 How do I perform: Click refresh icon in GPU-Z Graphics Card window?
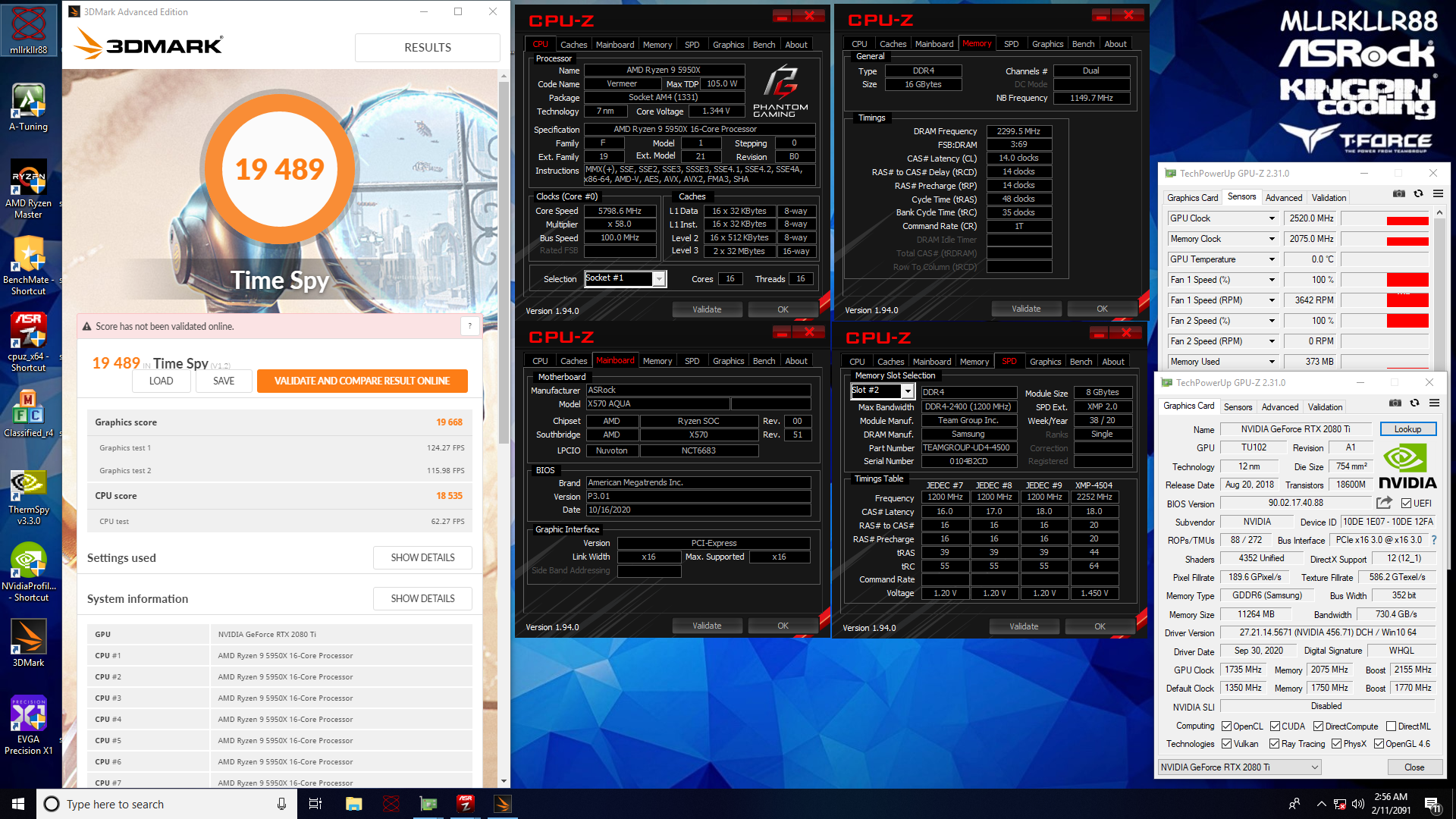pyautogui.click(x=1414, y=403)
